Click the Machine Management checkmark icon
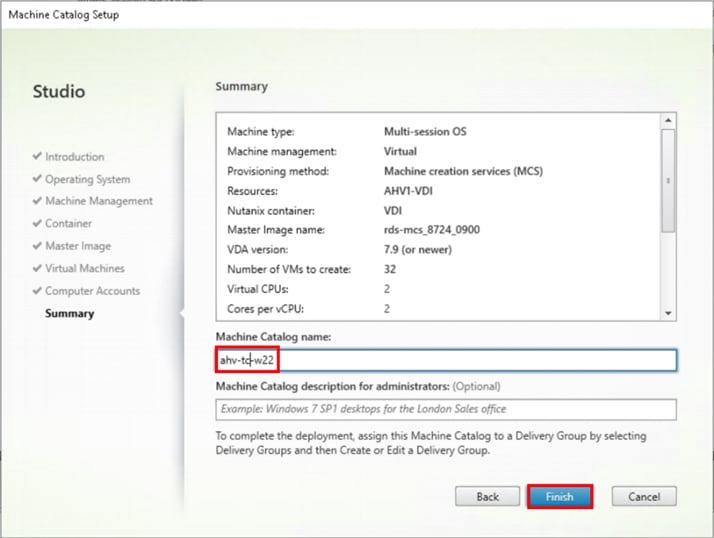 coord(37,200)
